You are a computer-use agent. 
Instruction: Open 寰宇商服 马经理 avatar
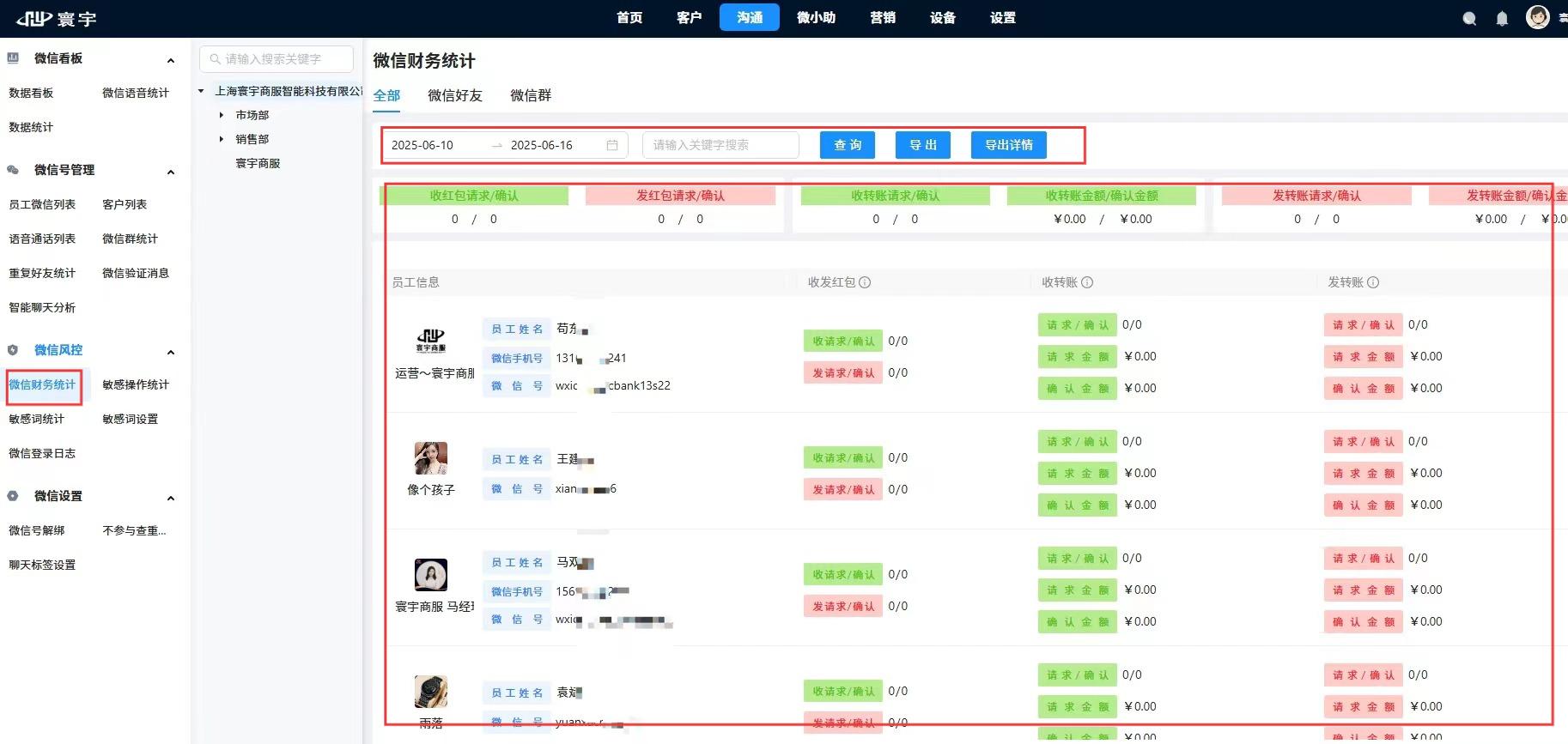(x=431, y=575)
